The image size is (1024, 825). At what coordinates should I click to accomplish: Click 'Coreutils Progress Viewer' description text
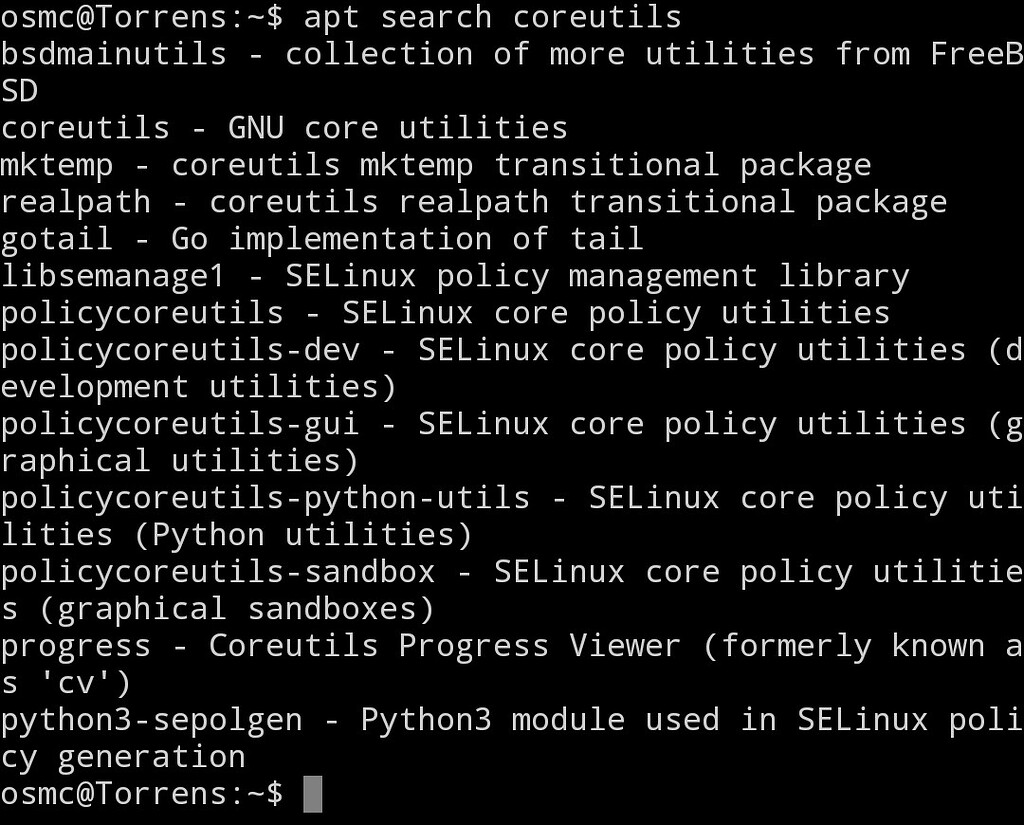coord(445,647)
